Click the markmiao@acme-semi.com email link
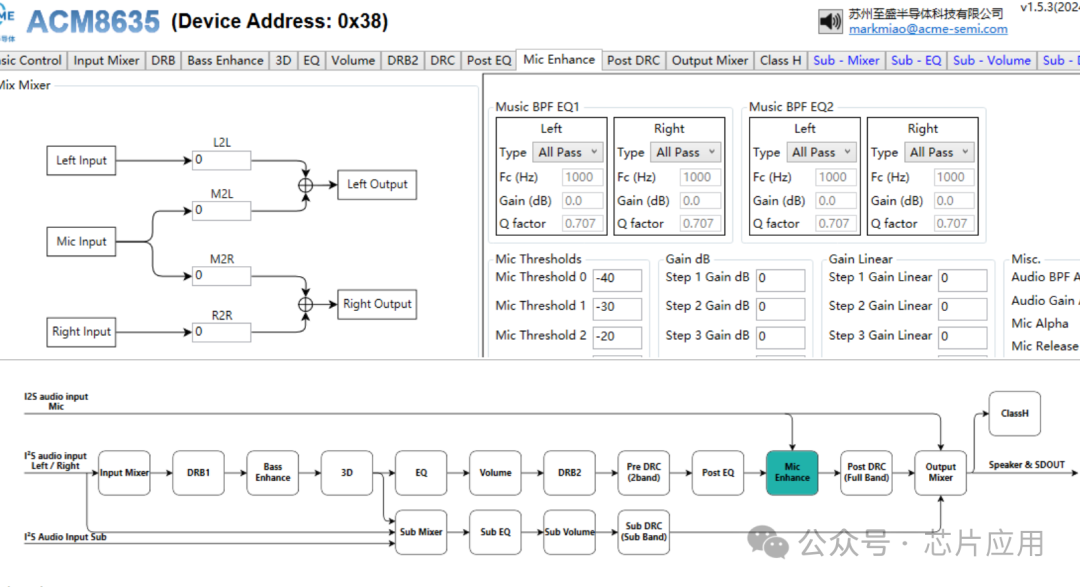This screenshot has width=1080, height=587. (928, 29)
